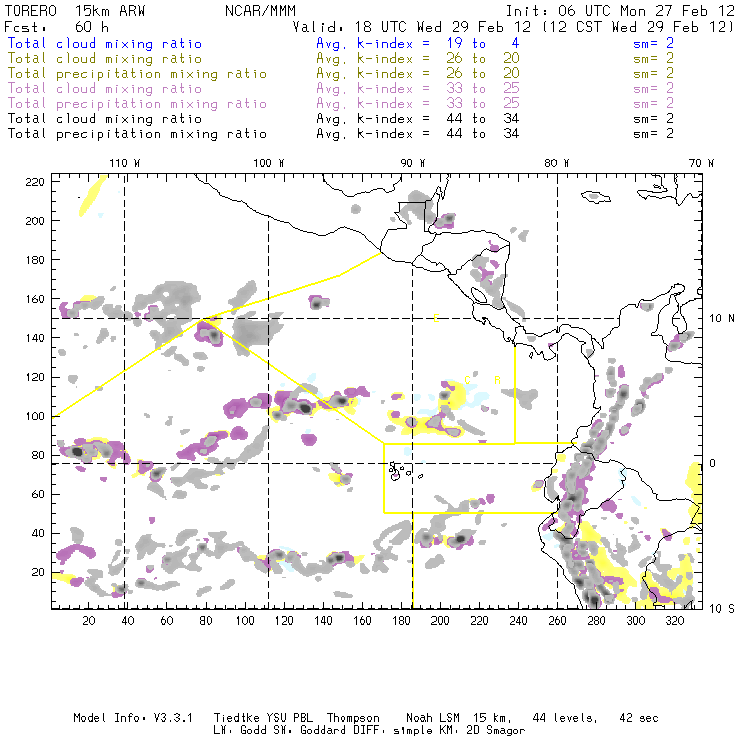Viewport: 740px width, 740px height.
Task: Click the blue 'Total cloud mixing ratio' legend entry
Action: tap(105, 43)
